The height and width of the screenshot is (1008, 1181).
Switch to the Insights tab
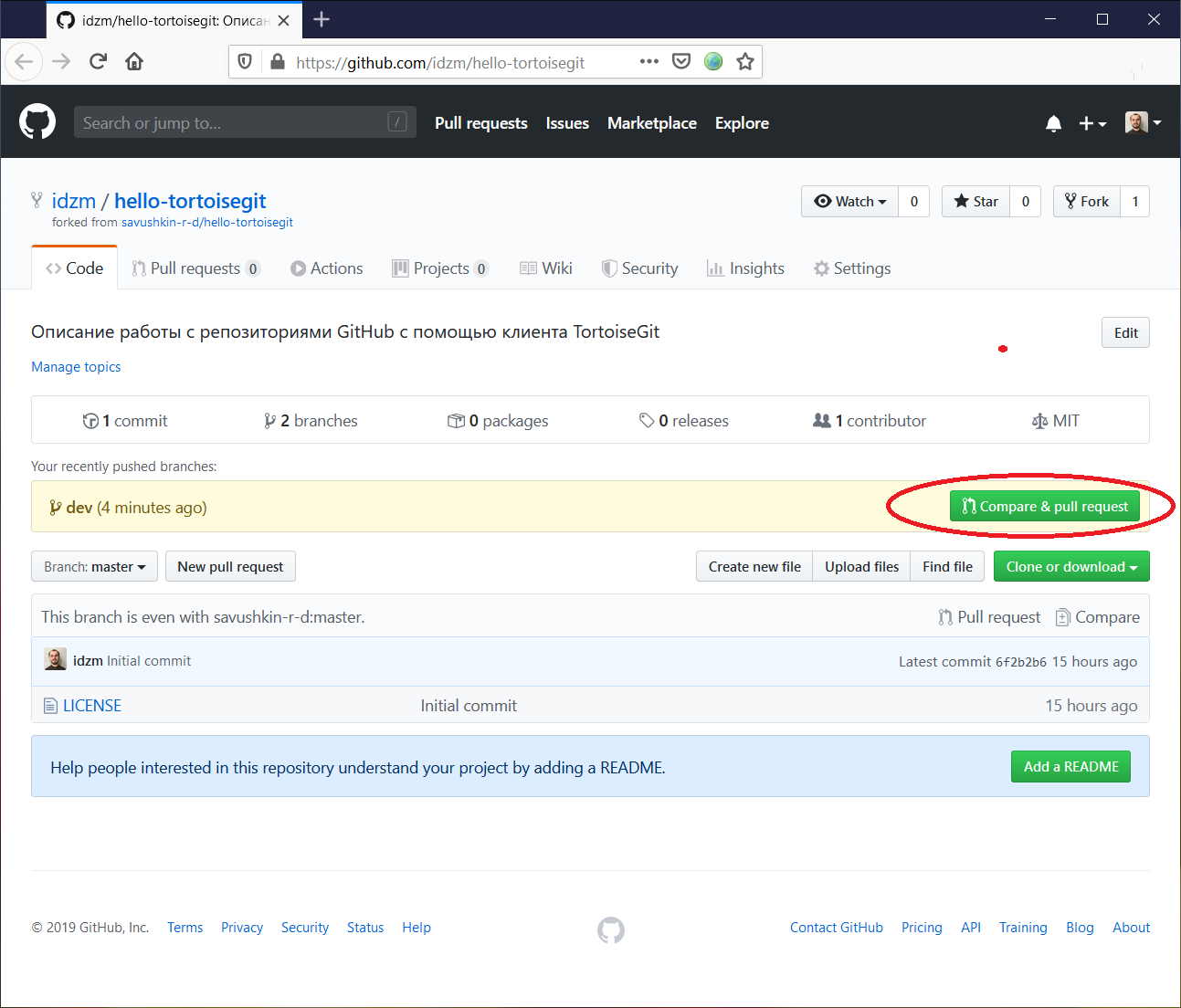[x=745, y=268]
